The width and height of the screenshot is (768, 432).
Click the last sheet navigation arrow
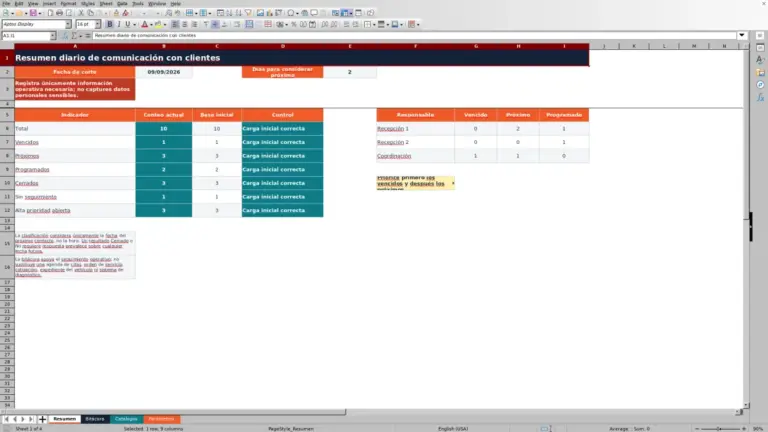tap(31, 419)
